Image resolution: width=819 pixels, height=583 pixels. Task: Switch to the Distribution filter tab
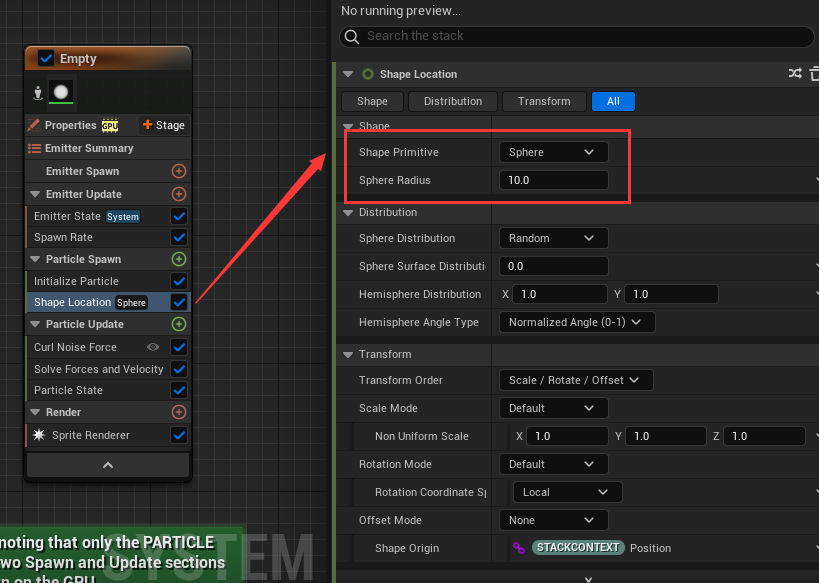coord(453,101)
